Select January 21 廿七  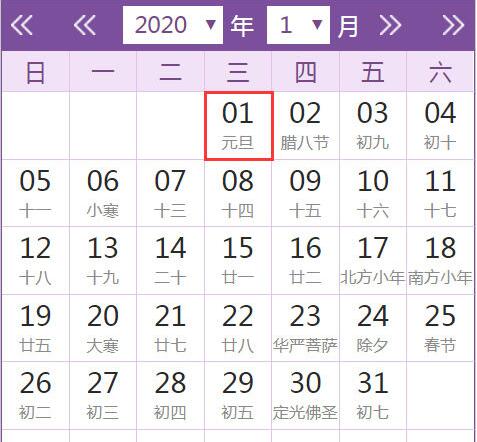click(170, 328)
